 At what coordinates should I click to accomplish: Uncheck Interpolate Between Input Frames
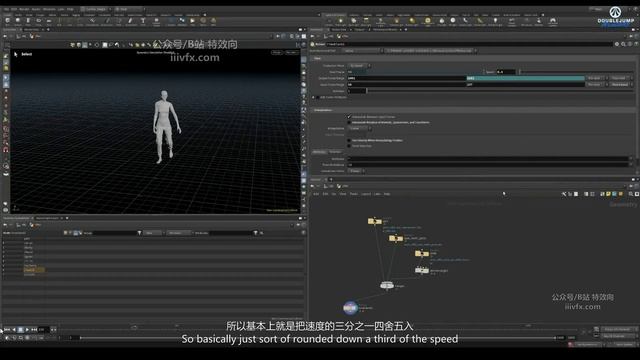pos(349,117)
